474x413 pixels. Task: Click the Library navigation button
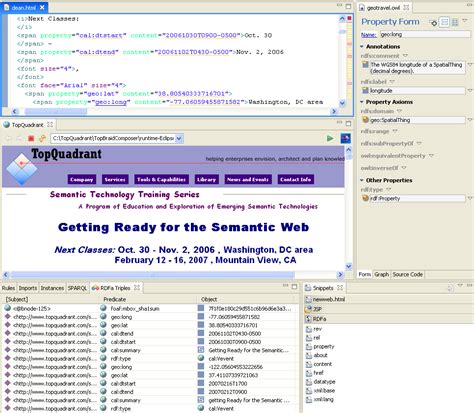(x=206, y=179)
